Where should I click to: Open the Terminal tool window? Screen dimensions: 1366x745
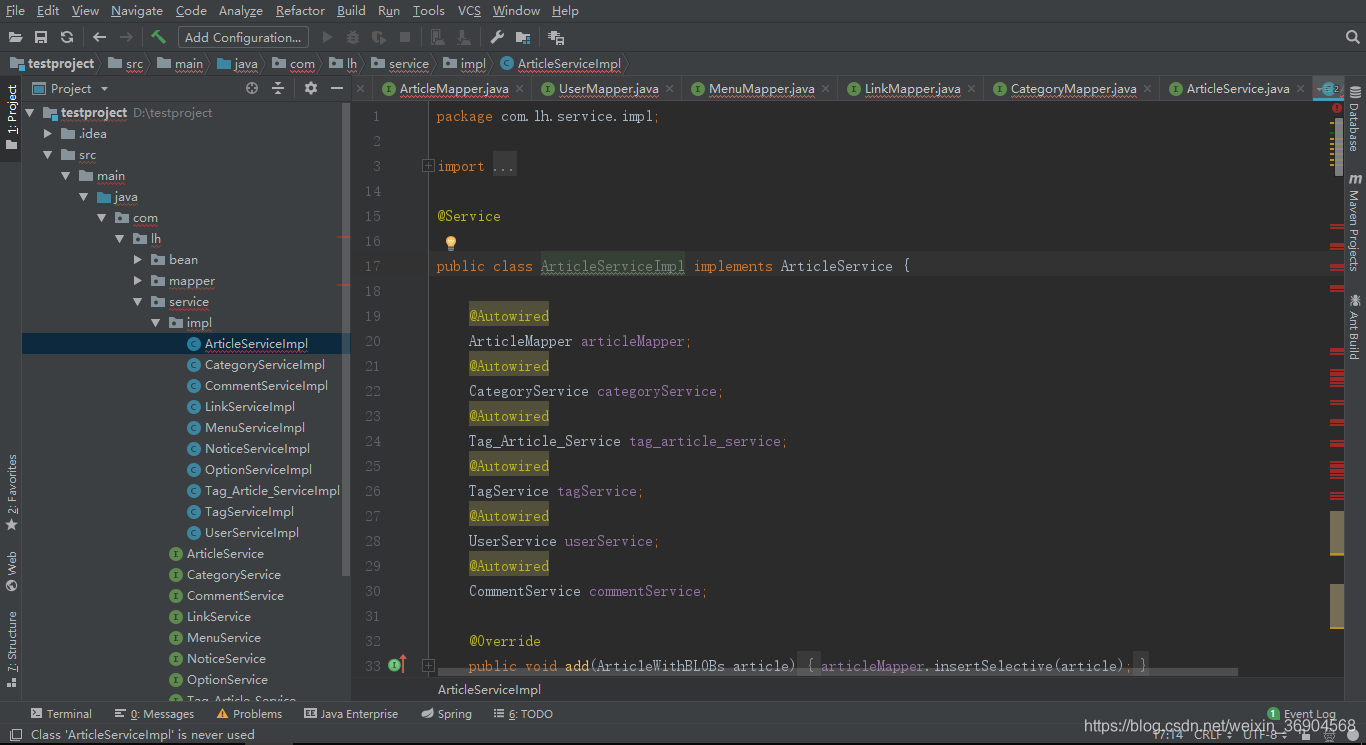61,714
